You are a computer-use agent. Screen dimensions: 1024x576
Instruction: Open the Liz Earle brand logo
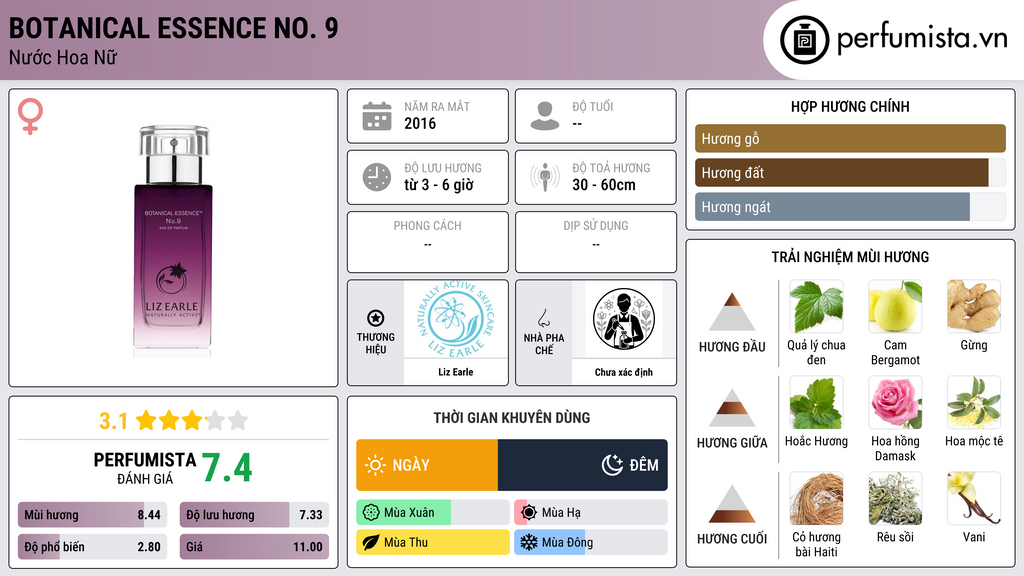pyautogui.click(x=456, y=320)
